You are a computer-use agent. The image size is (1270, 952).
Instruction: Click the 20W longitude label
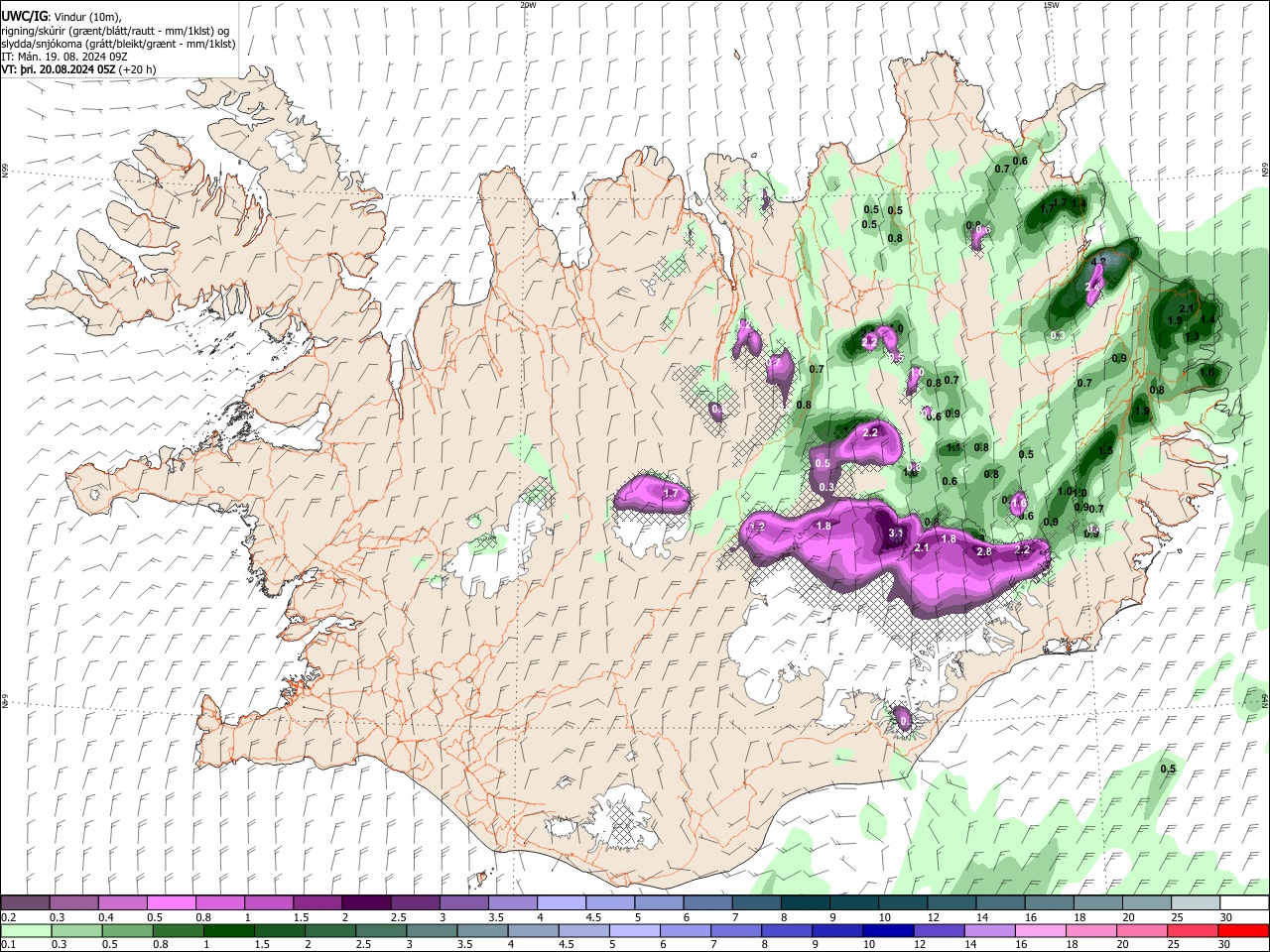[x=528, y=5]
